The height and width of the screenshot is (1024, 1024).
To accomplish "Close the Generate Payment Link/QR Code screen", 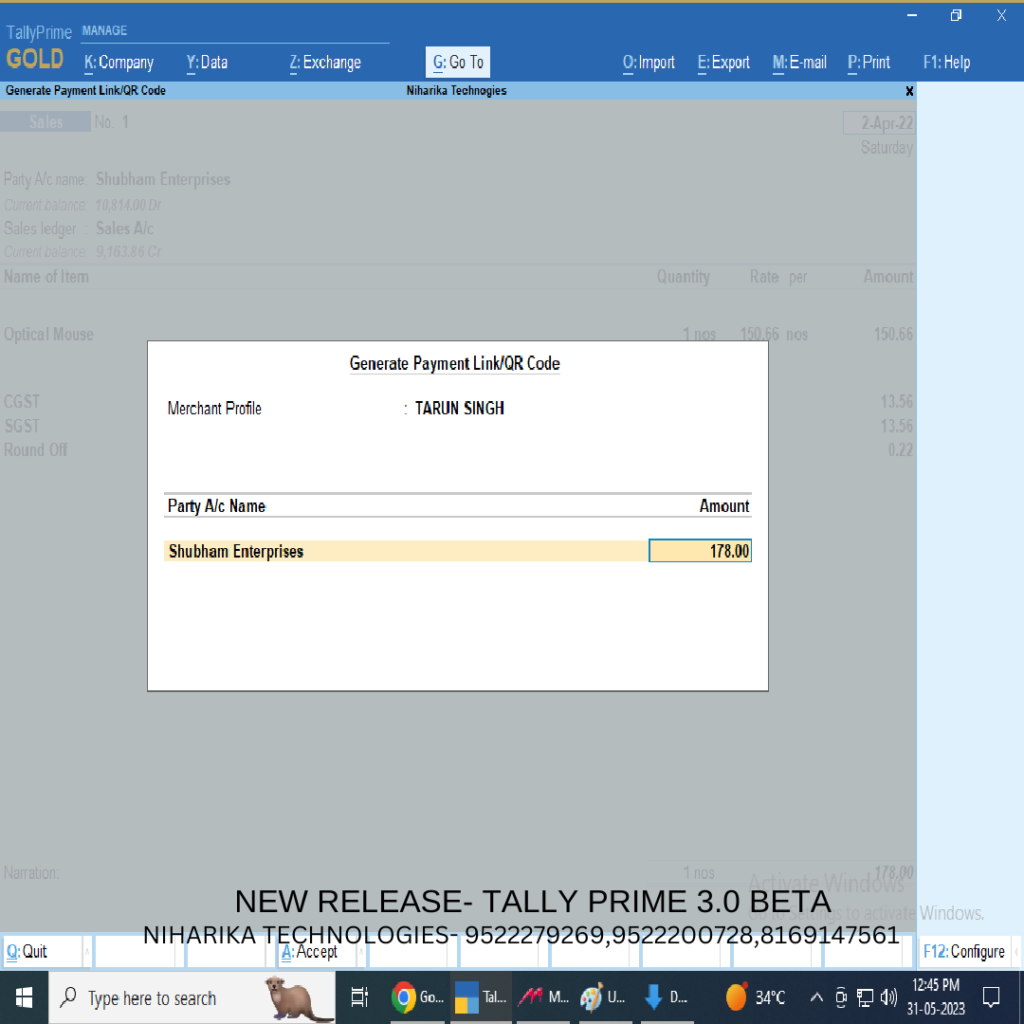I will point(909,91).
